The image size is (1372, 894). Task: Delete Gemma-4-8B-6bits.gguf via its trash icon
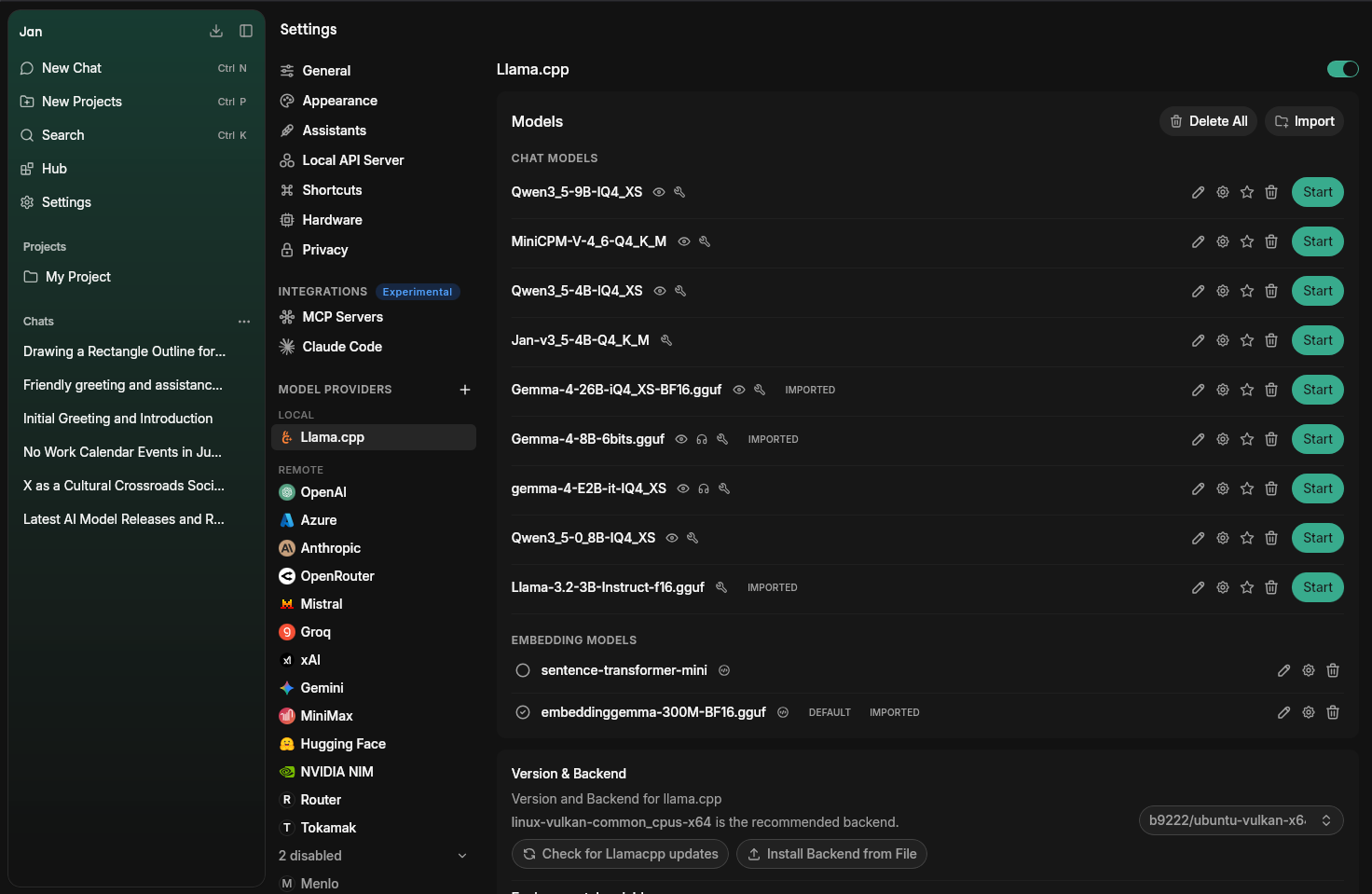click(1271, 439)
